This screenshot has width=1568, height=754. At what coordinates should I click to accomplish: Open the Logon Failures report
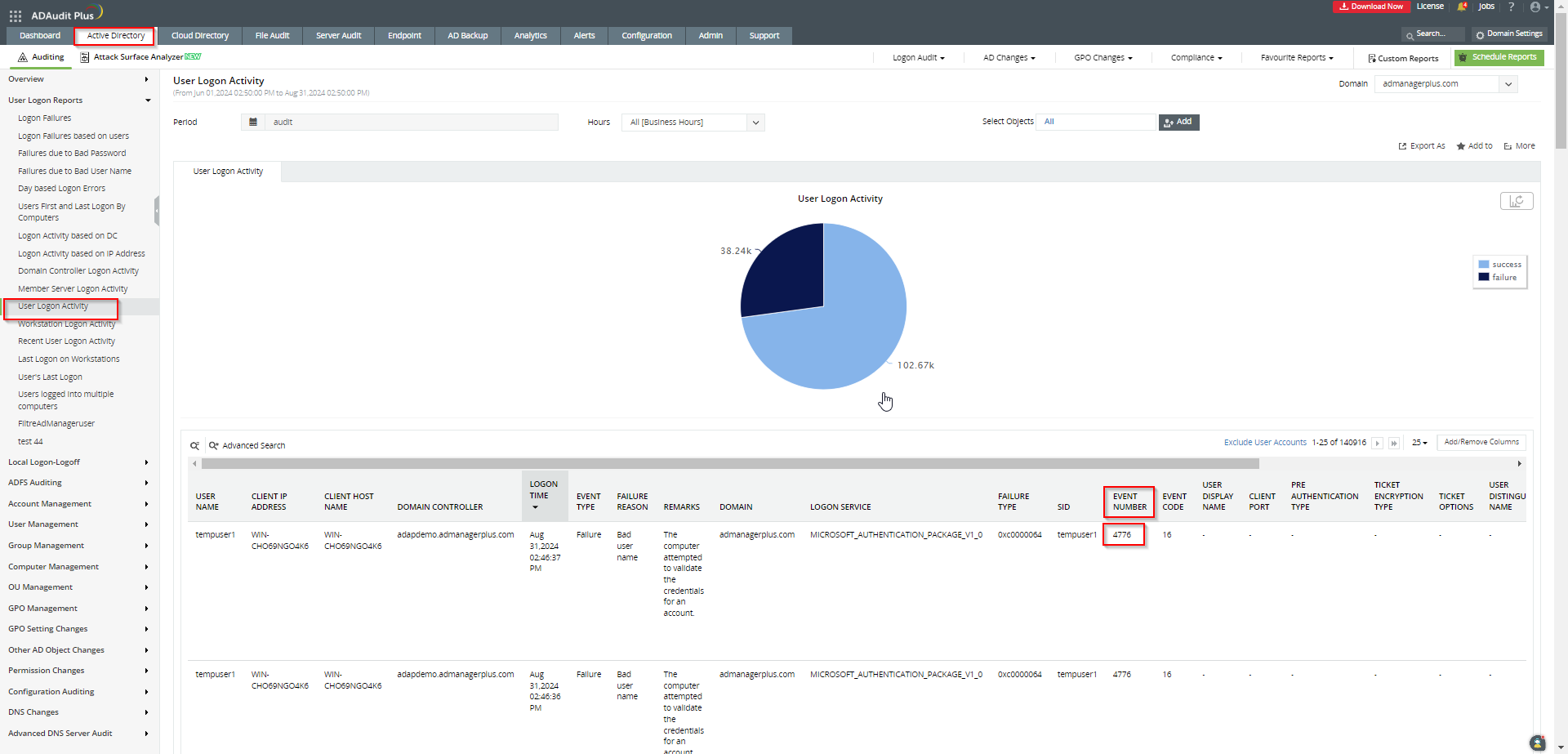click(44, 118)
